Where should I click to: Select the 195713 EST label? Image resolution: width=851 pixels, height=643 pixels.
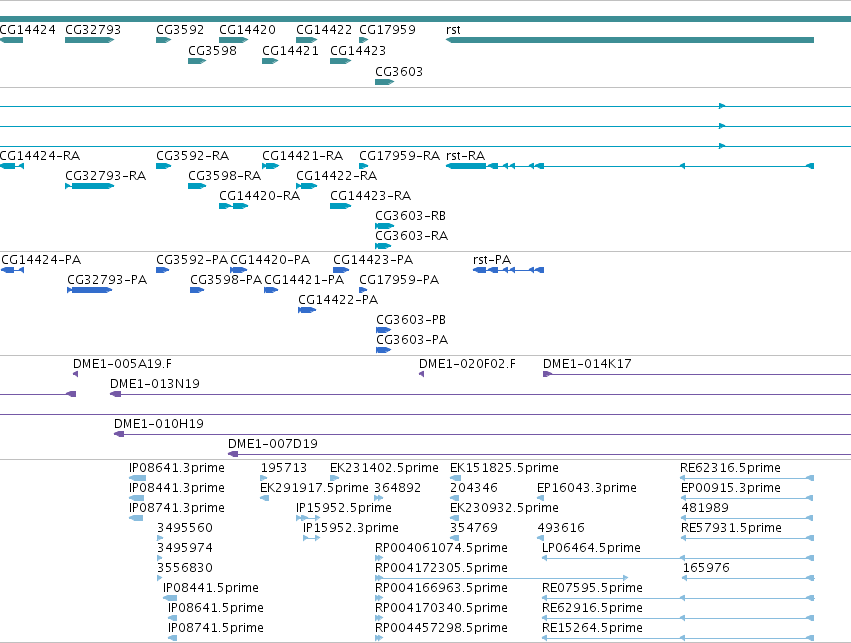[284, 468]
